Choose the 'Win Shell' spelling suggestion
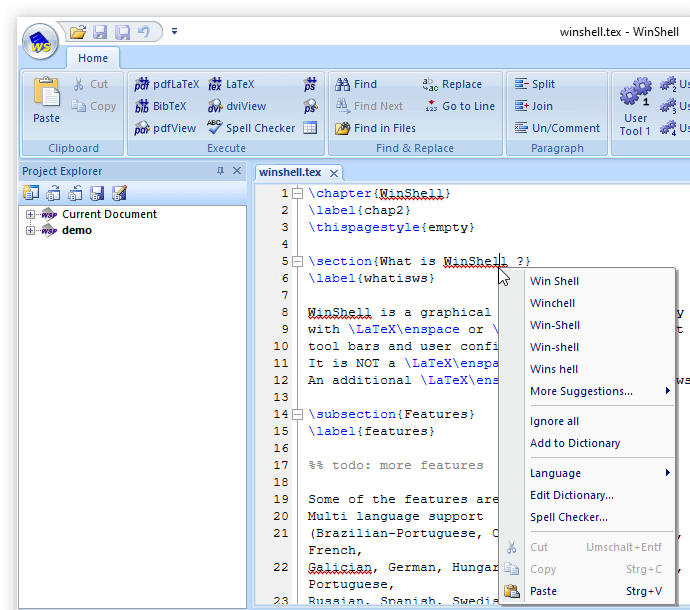Screen dimensions: 690x610 (x=554, y=281)
